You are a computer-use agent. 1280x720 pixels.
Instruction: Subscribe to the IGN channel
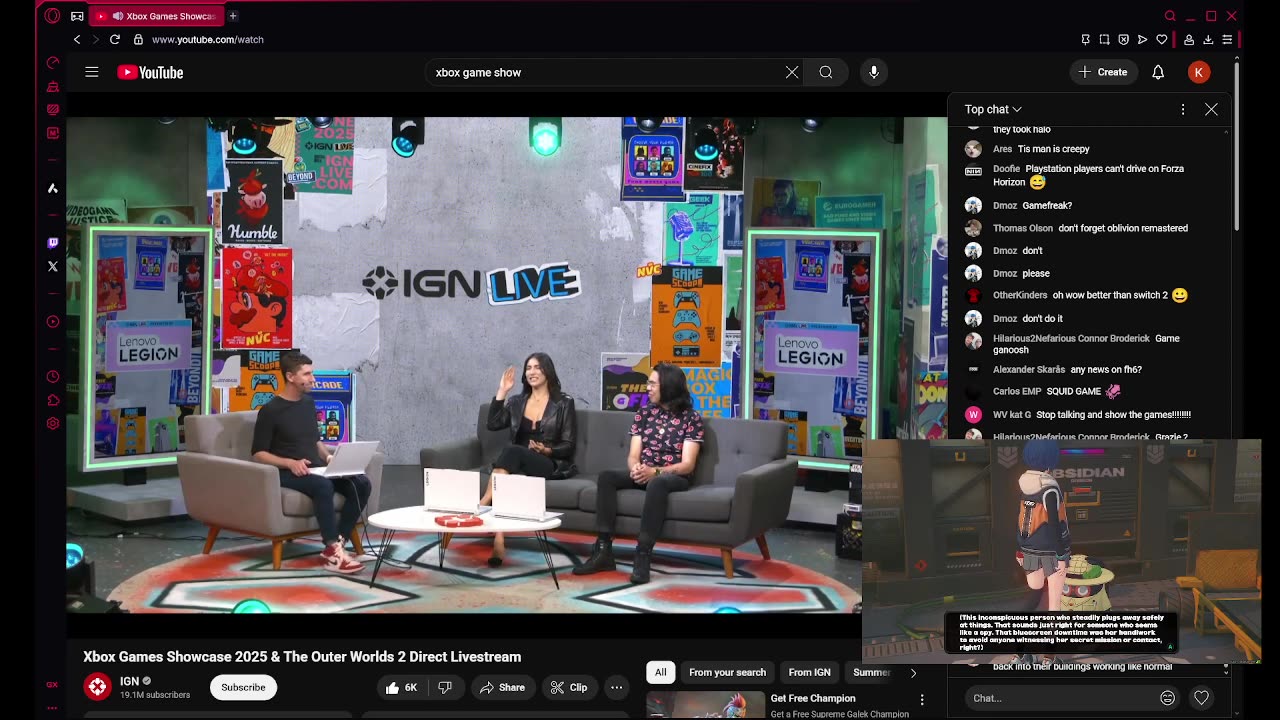[x=243, y=687]
